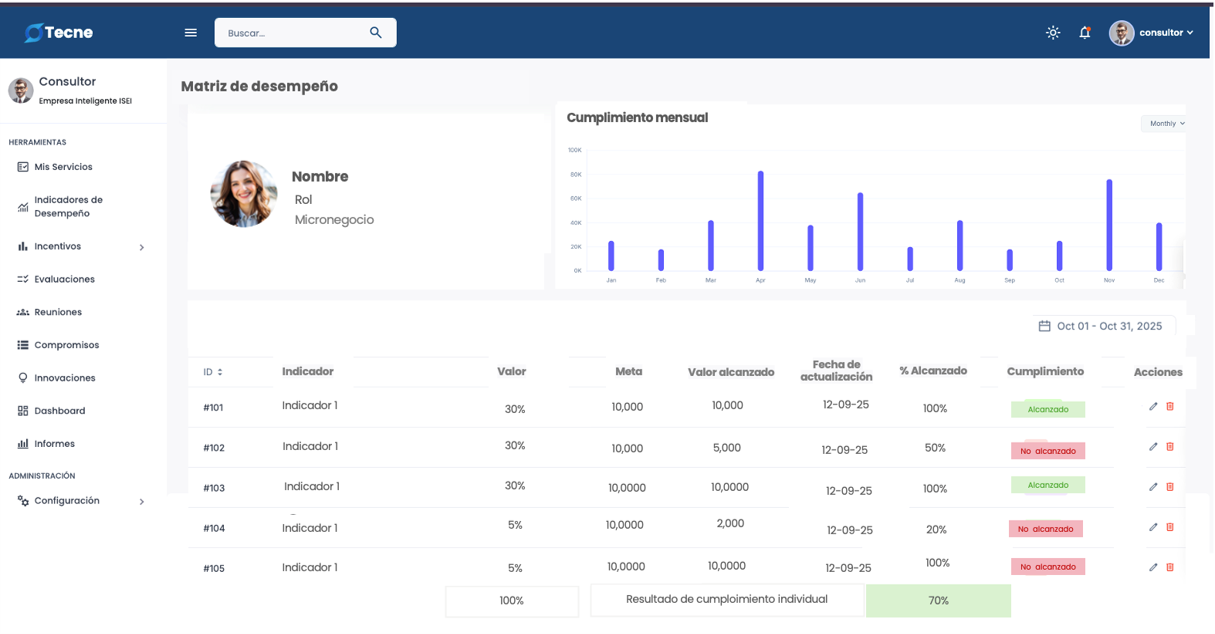Open the notifications bell
The height and width of the screenshot is (634, 1215).
[1084, 33]
